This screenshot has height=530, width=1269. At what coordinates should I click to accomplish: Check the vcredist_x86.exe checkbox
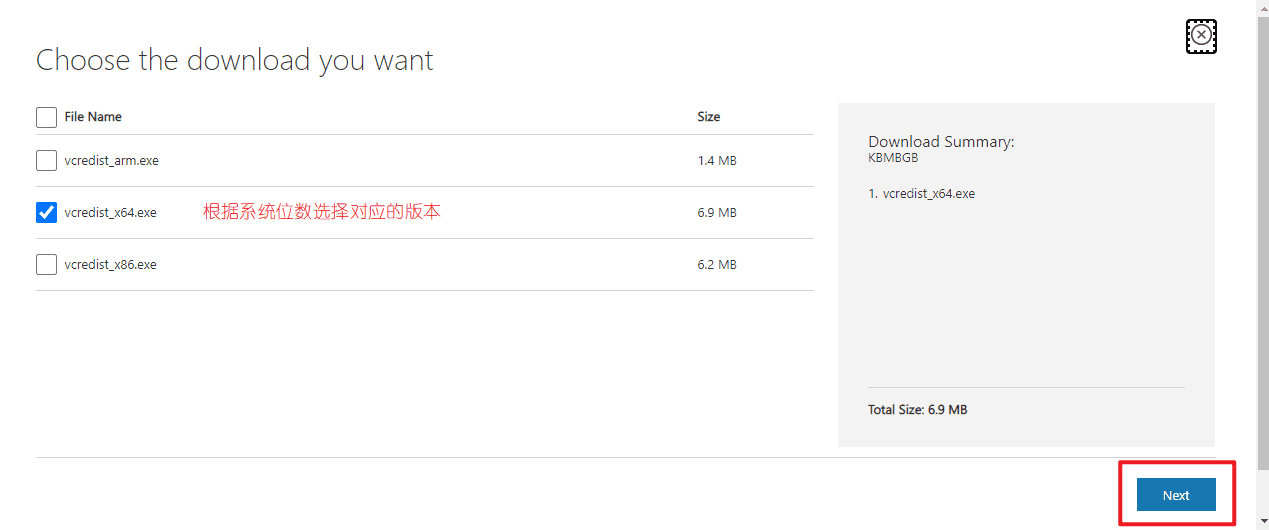[x=46, y=264]
